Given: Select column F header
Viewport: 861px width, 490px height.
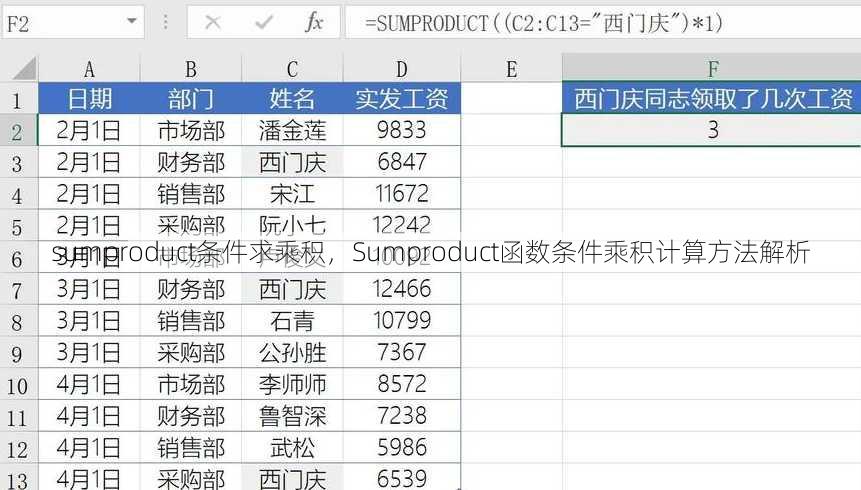Looking at the screenshot, I should [712, 68].
